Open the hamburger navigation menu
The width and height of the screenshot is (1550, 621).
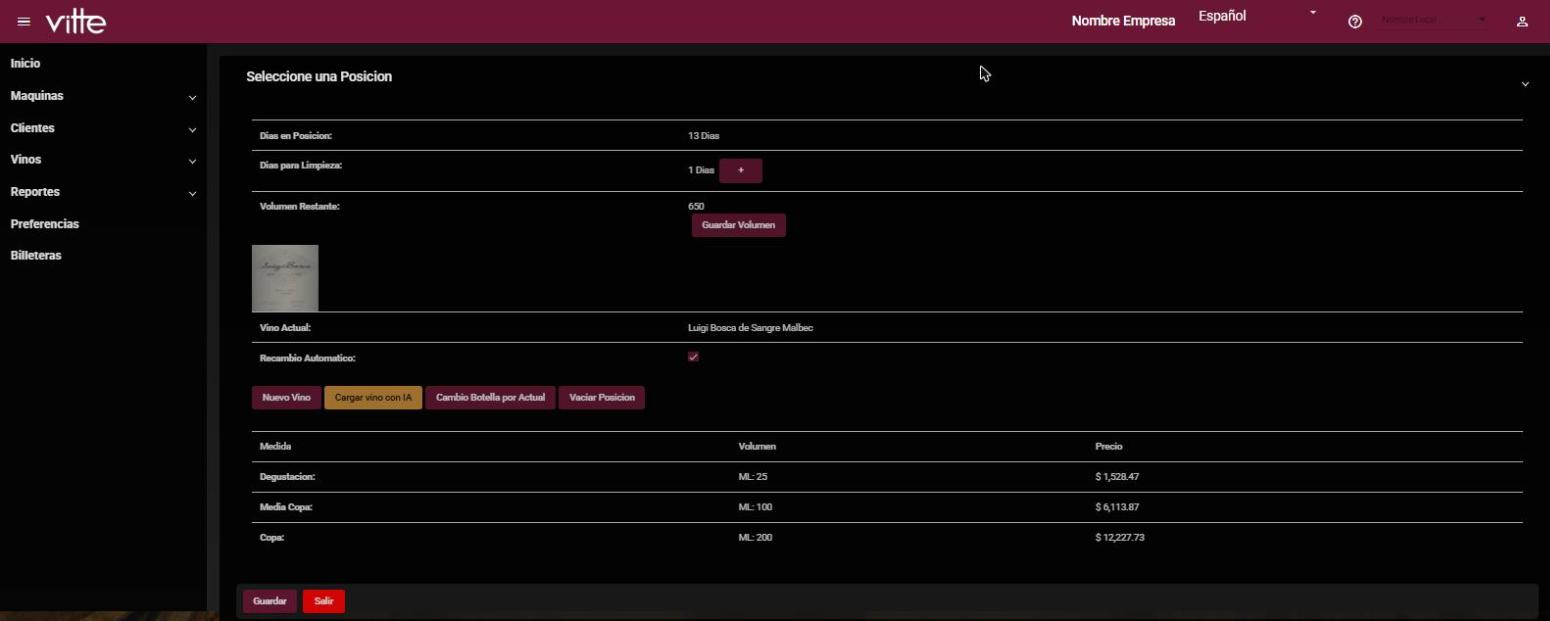click(x=24, y=22)
